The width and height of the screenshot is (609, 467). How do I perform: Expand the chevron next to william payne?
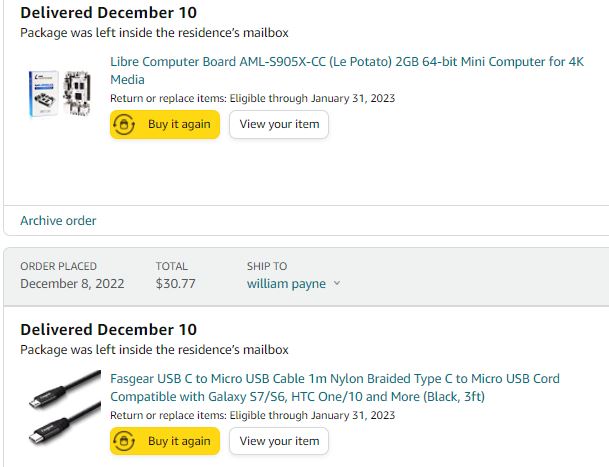click(337, 283)
